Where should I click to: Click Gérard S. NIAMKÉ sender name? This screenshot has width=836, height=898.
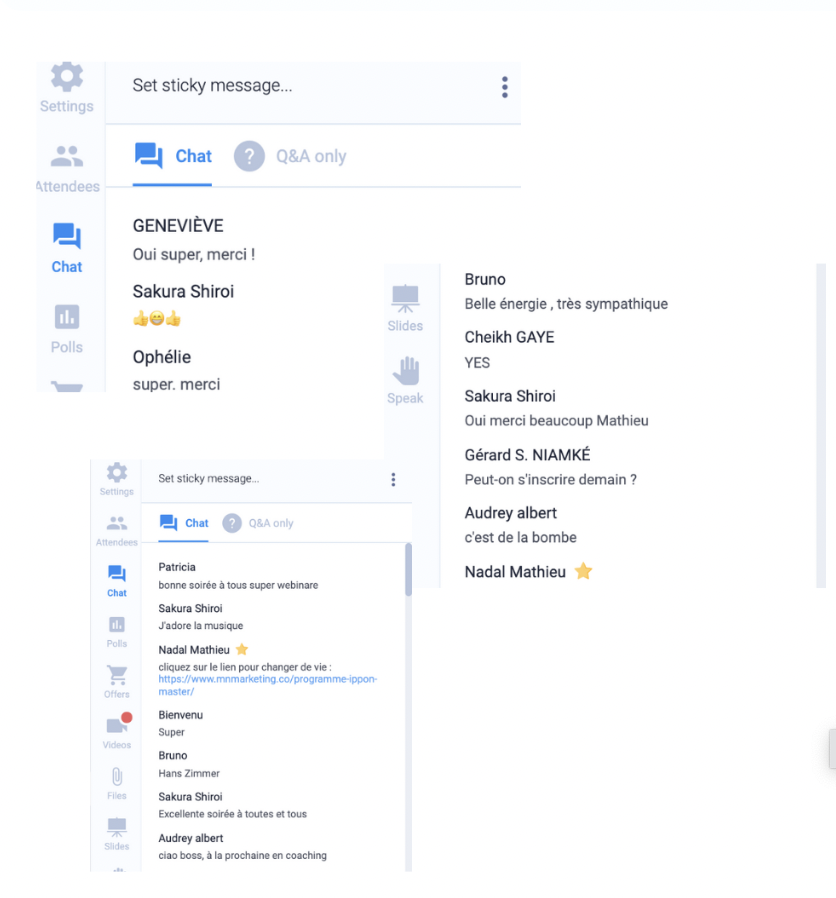pyautogui.click(x=527, y=455)
